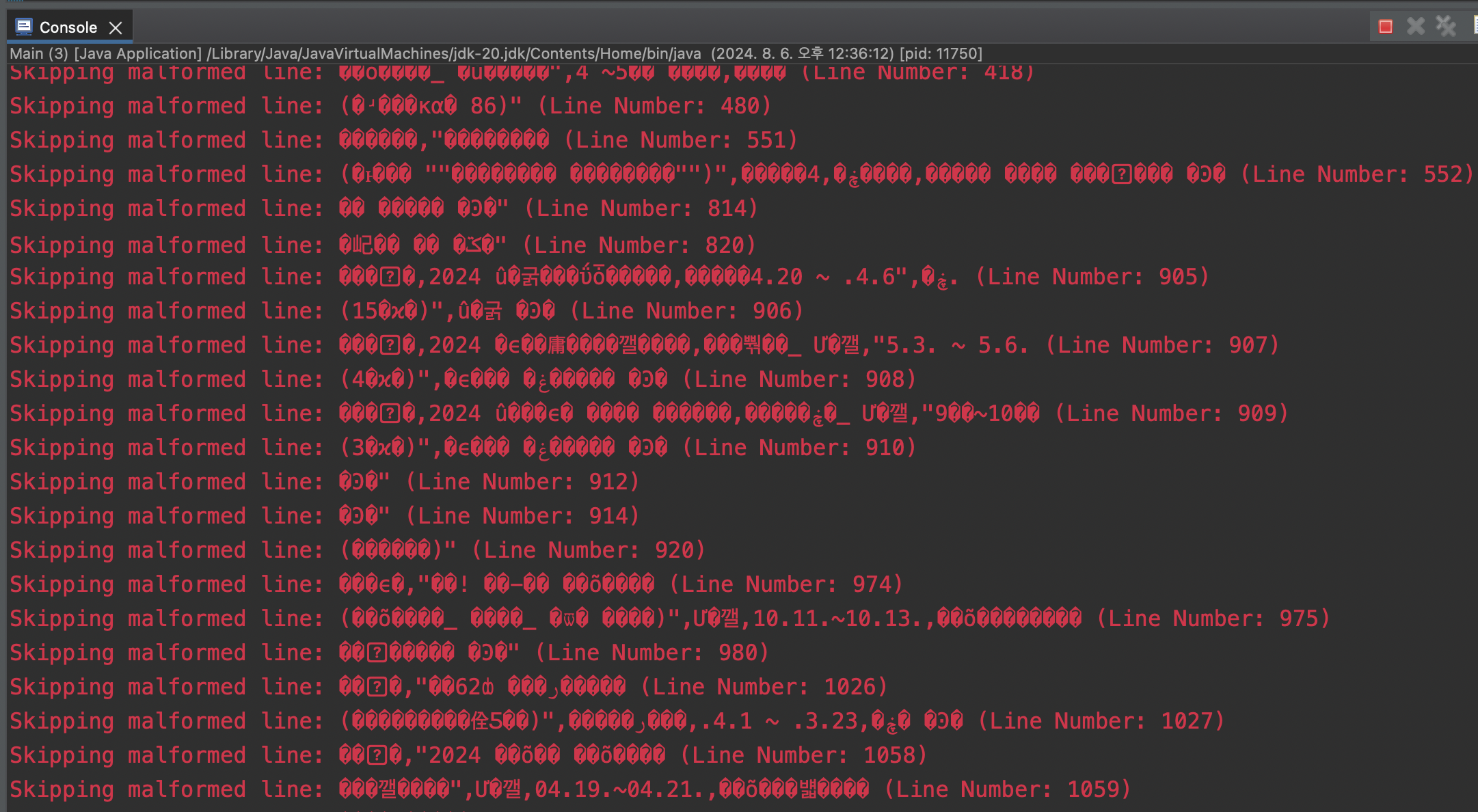Select the Console tab label
1478x812 pixels.
coord(68,27)
